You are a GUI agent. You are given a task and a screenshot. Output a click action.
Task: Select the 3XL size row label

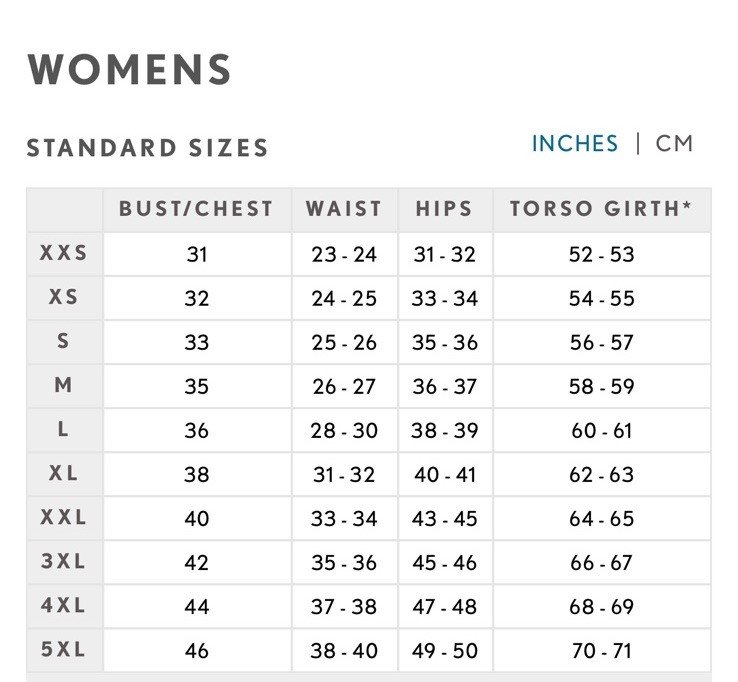click(x=64, y=562)
